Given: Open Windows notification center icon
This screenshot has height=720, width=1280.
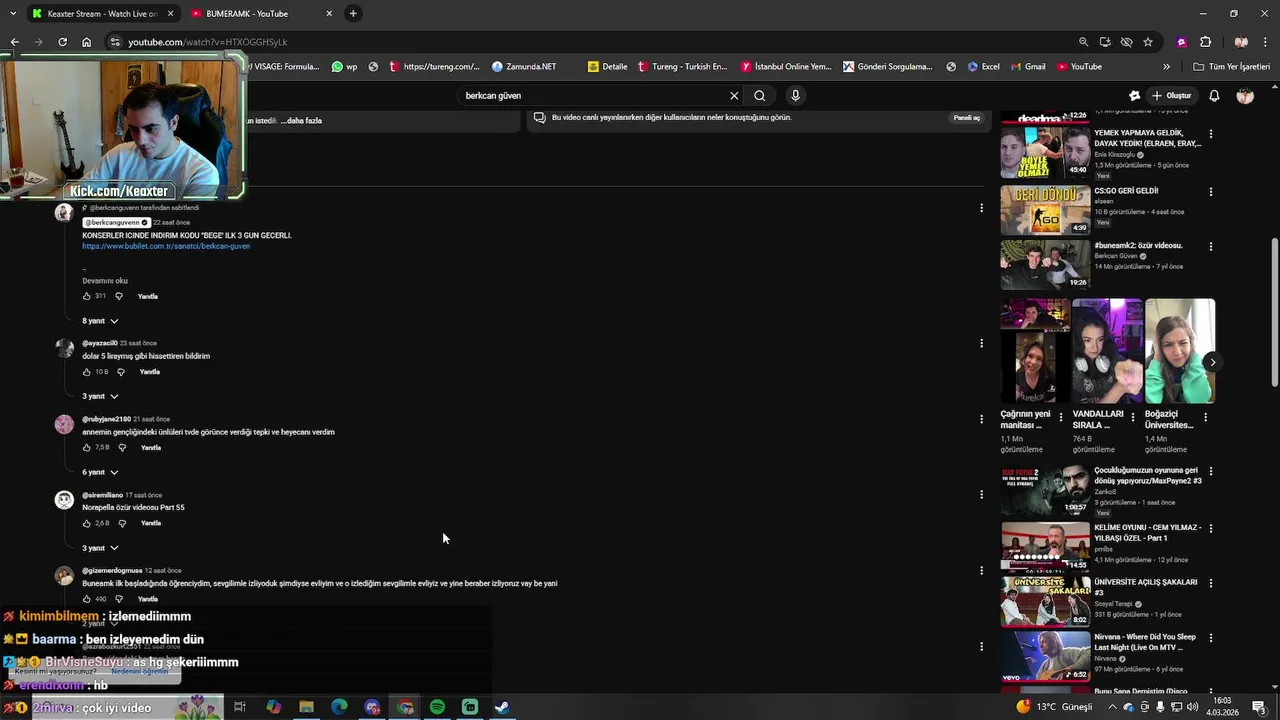Looking at the screenshot, I should [x=1258, y=707].
